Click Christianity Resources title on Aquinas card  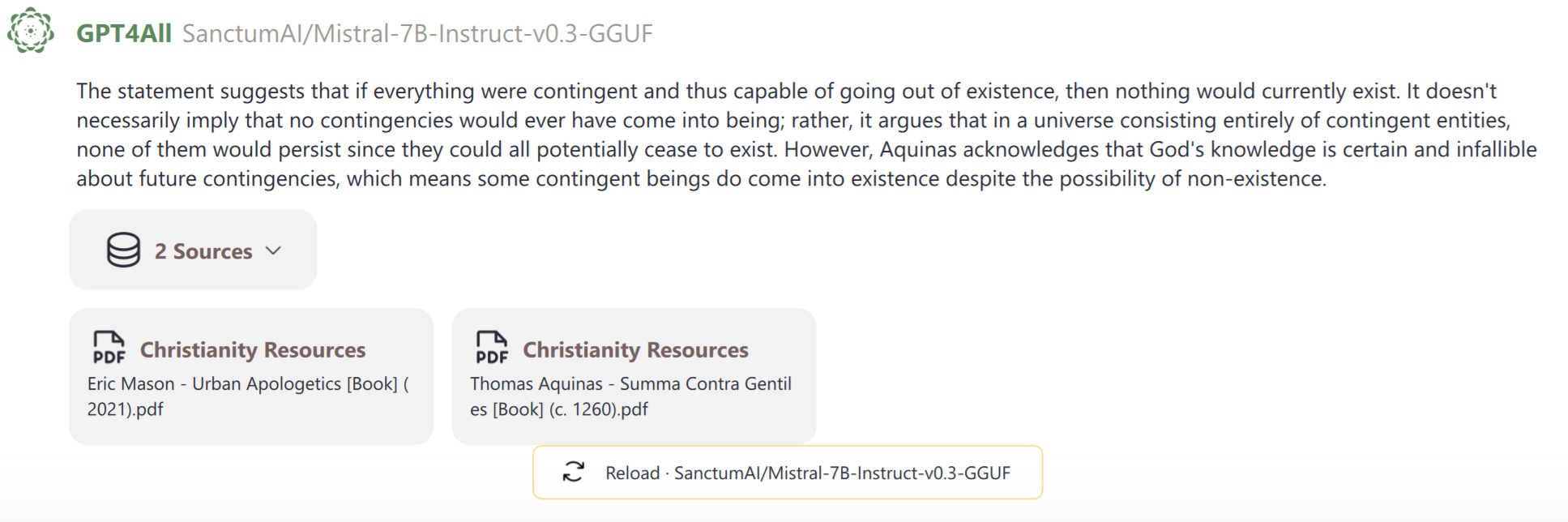pos(635,350)
